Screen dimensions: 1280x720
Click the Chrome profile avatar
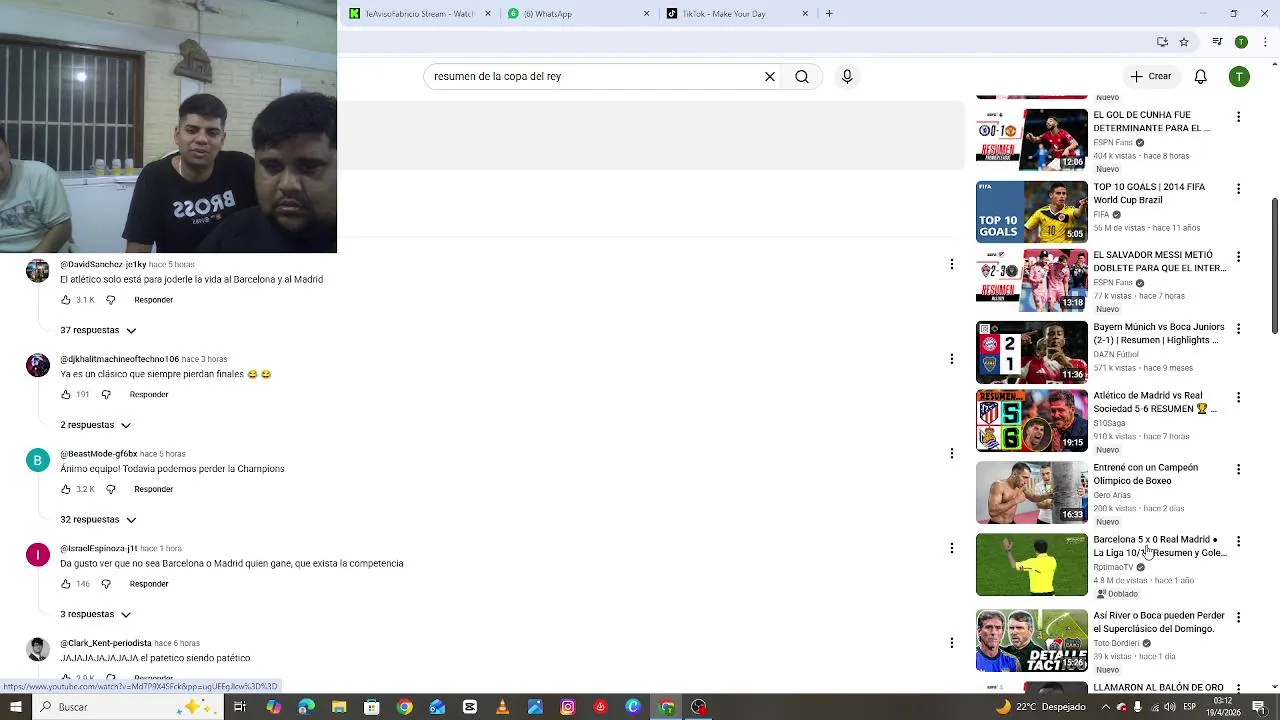(x=1241, y=42)
